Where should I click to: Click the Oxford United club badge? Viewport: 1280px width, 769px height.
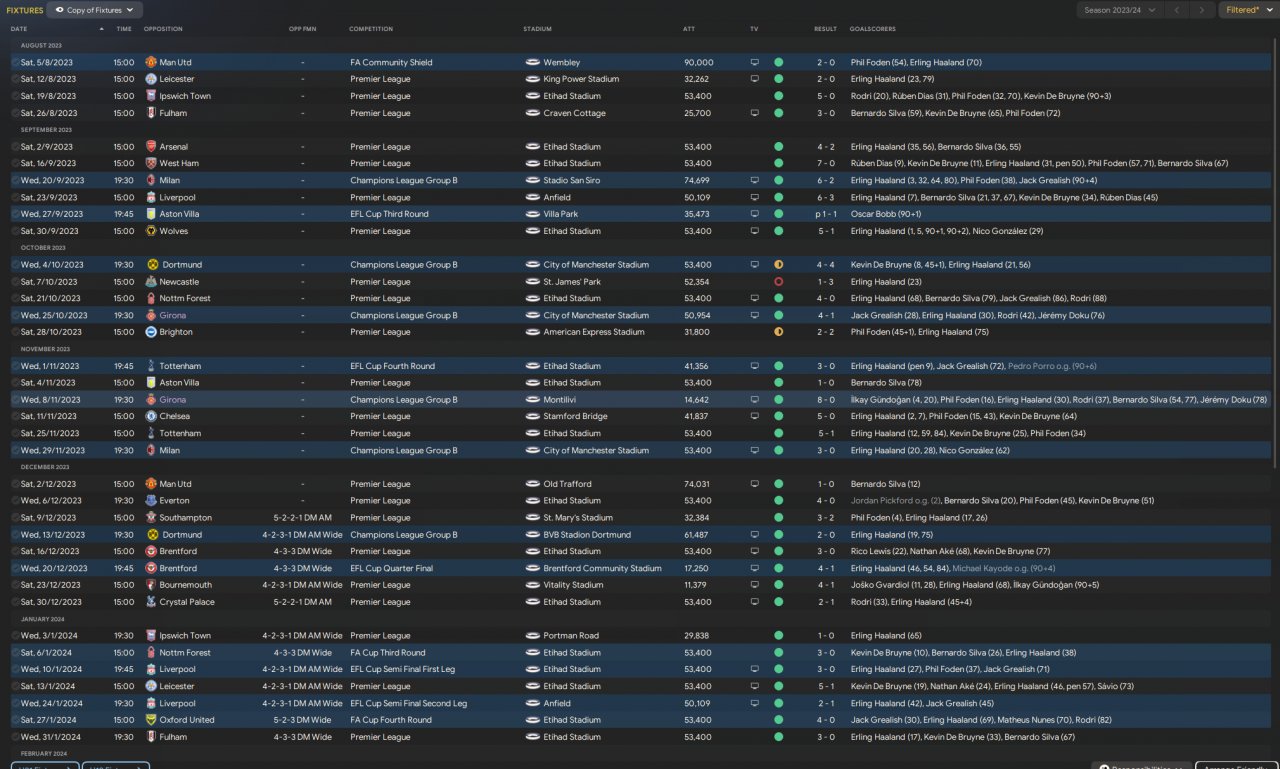click(151, 720)
